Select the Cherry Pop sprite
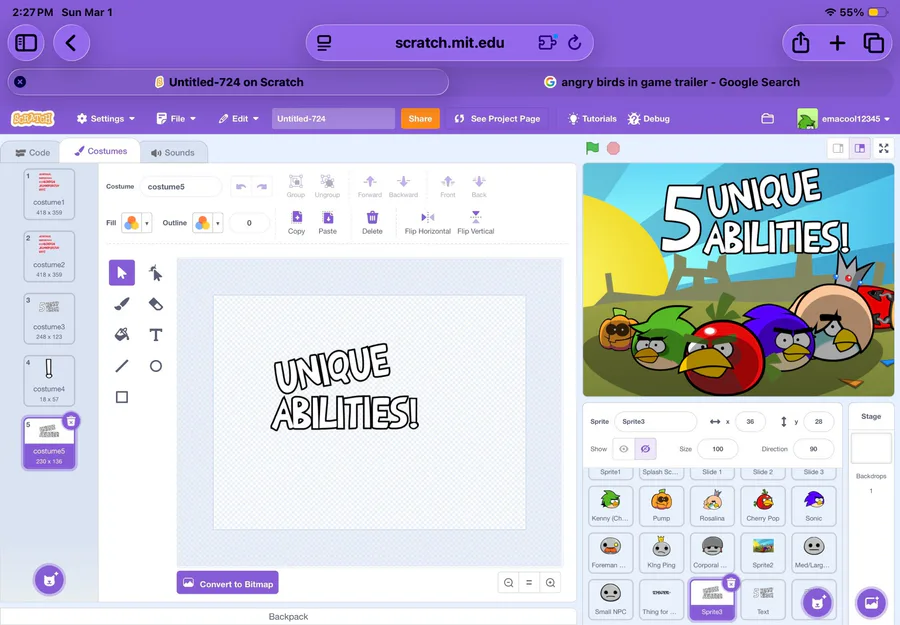The image size is (900, 625). [x=763, y=506]
